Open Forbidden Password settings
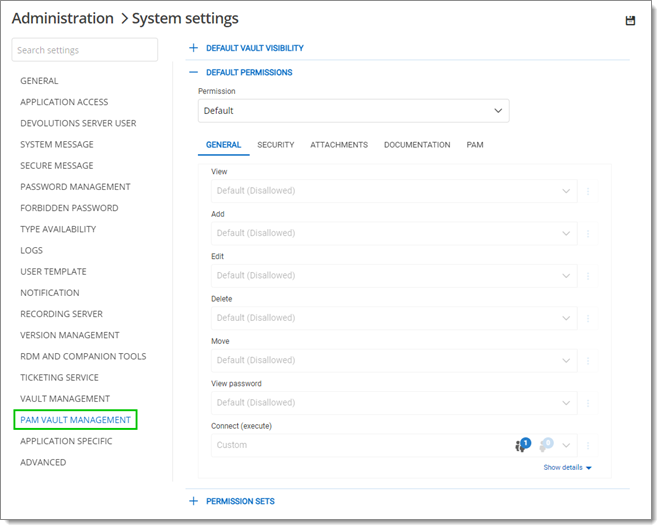 tap(69, 208)
